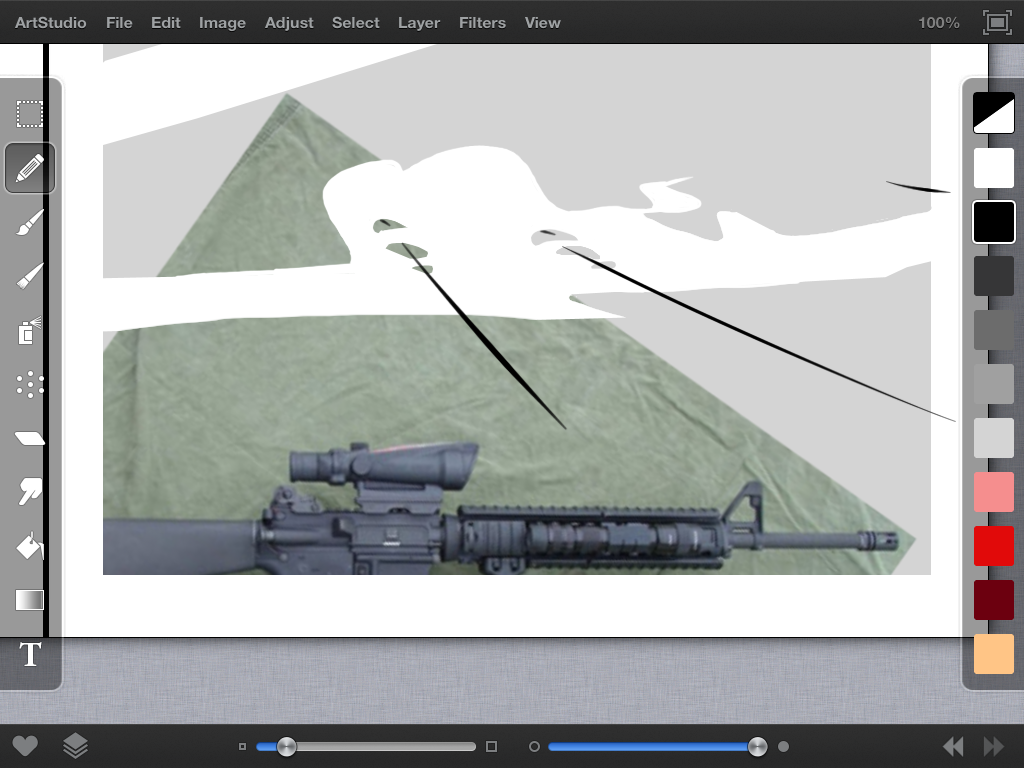Click low opacity hollow circle icon

point(534,746)
